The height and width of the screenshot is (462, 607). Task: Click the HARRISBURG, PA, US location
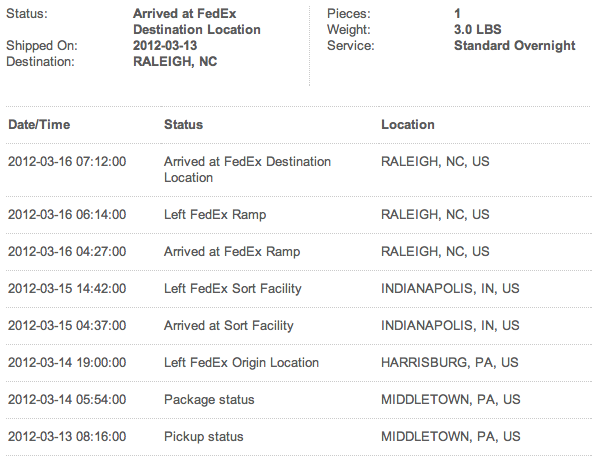(448, 363)
